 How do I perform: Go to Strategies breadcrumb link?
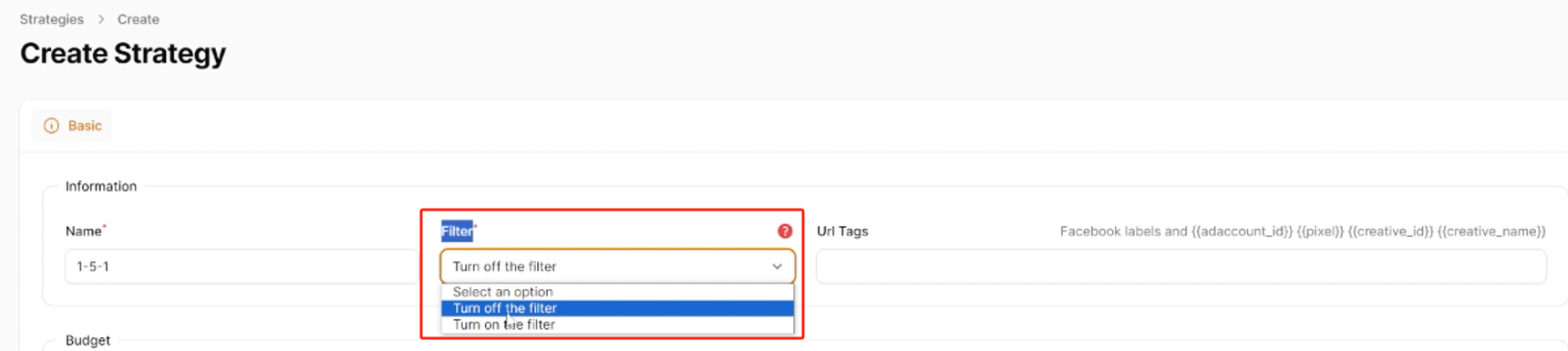[x=52, y=19]
